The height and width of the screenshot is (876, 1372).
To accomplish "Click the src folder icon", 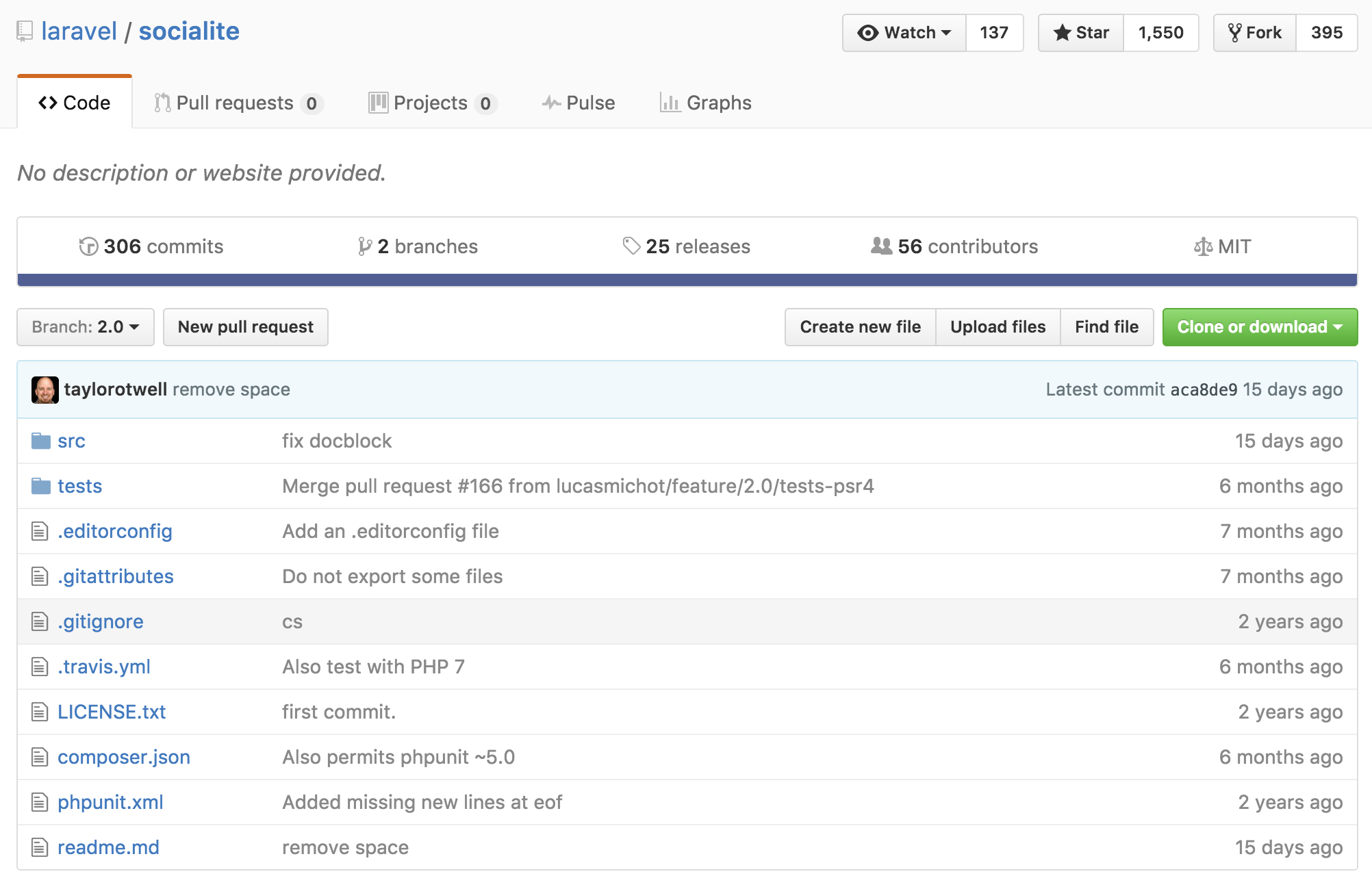I will pyautogui.click(x=41, y=441).
